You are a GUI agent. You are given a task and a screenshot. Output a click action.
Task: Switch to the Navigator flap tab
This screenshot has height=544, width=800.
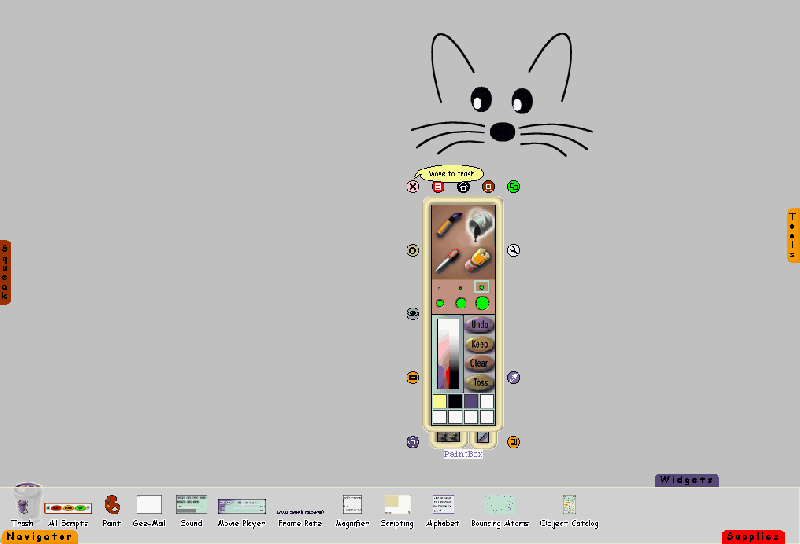point(40,537)
